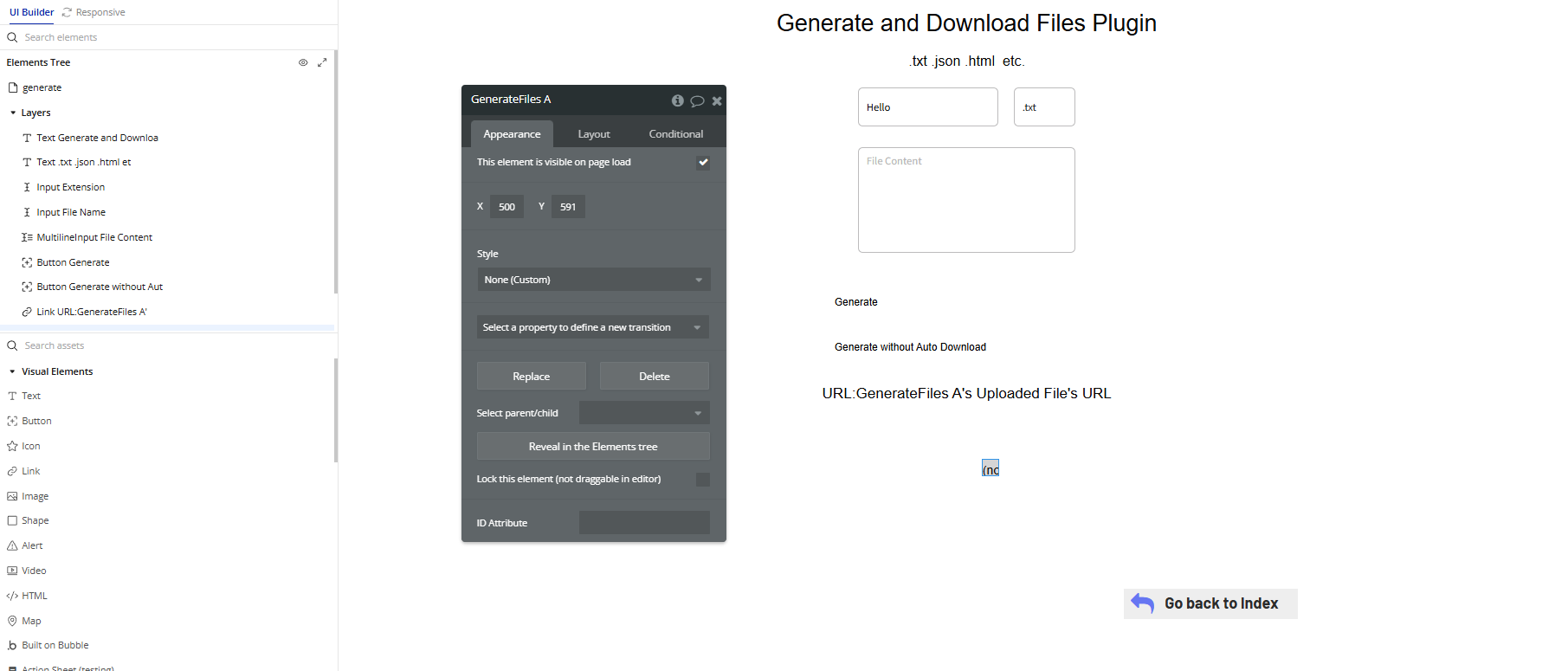Click the .txt .json .html etc. subtitle text
The height and width of the screenshot is (671, 1568).
point(966,61)
